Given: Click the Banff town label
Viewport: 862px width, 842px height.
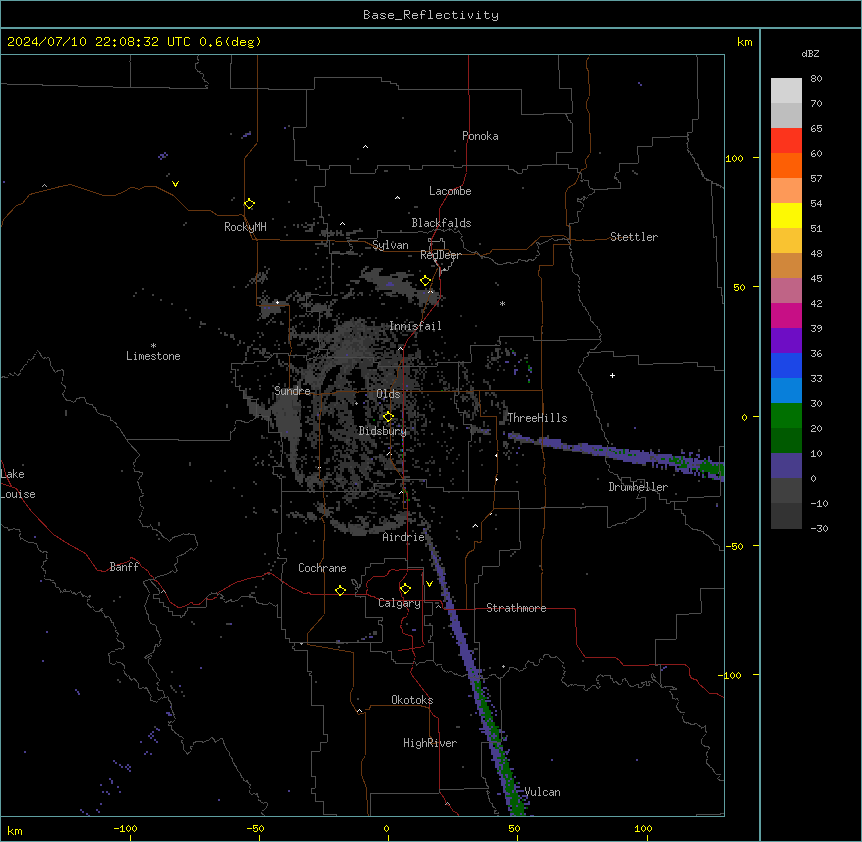Looking at the screenshot, I should pyautogui.click(x=124, y=567).
